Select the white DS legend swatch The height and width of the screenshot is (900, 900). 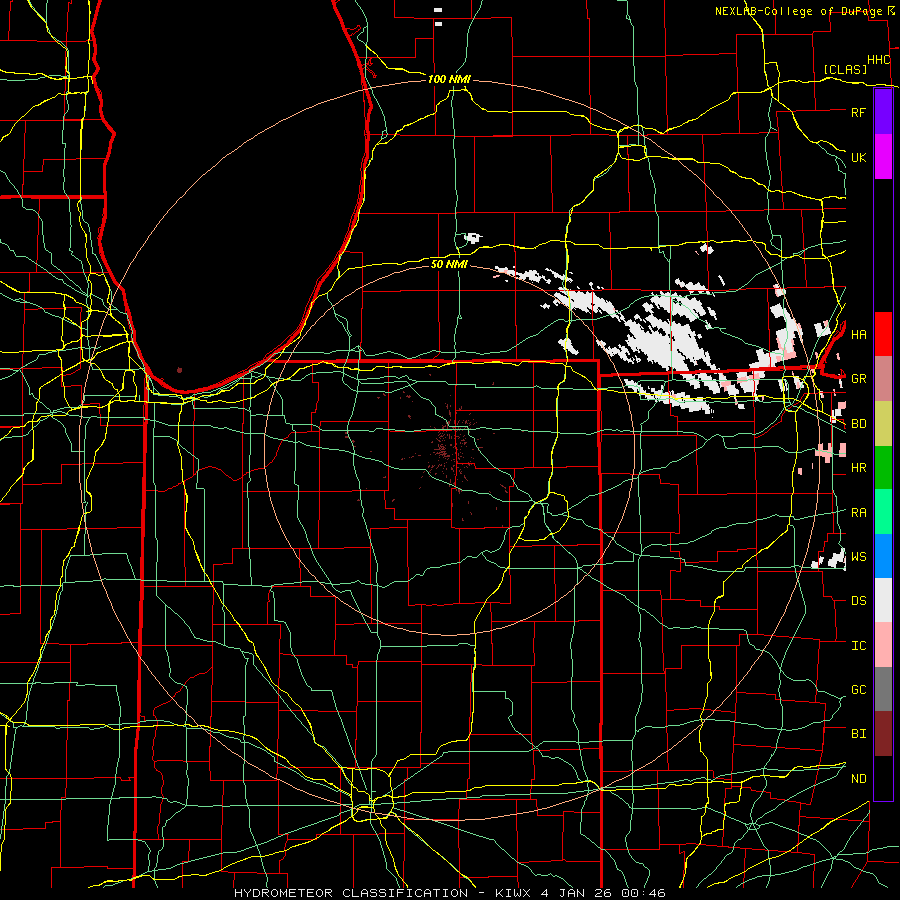(x=883, y=600)
